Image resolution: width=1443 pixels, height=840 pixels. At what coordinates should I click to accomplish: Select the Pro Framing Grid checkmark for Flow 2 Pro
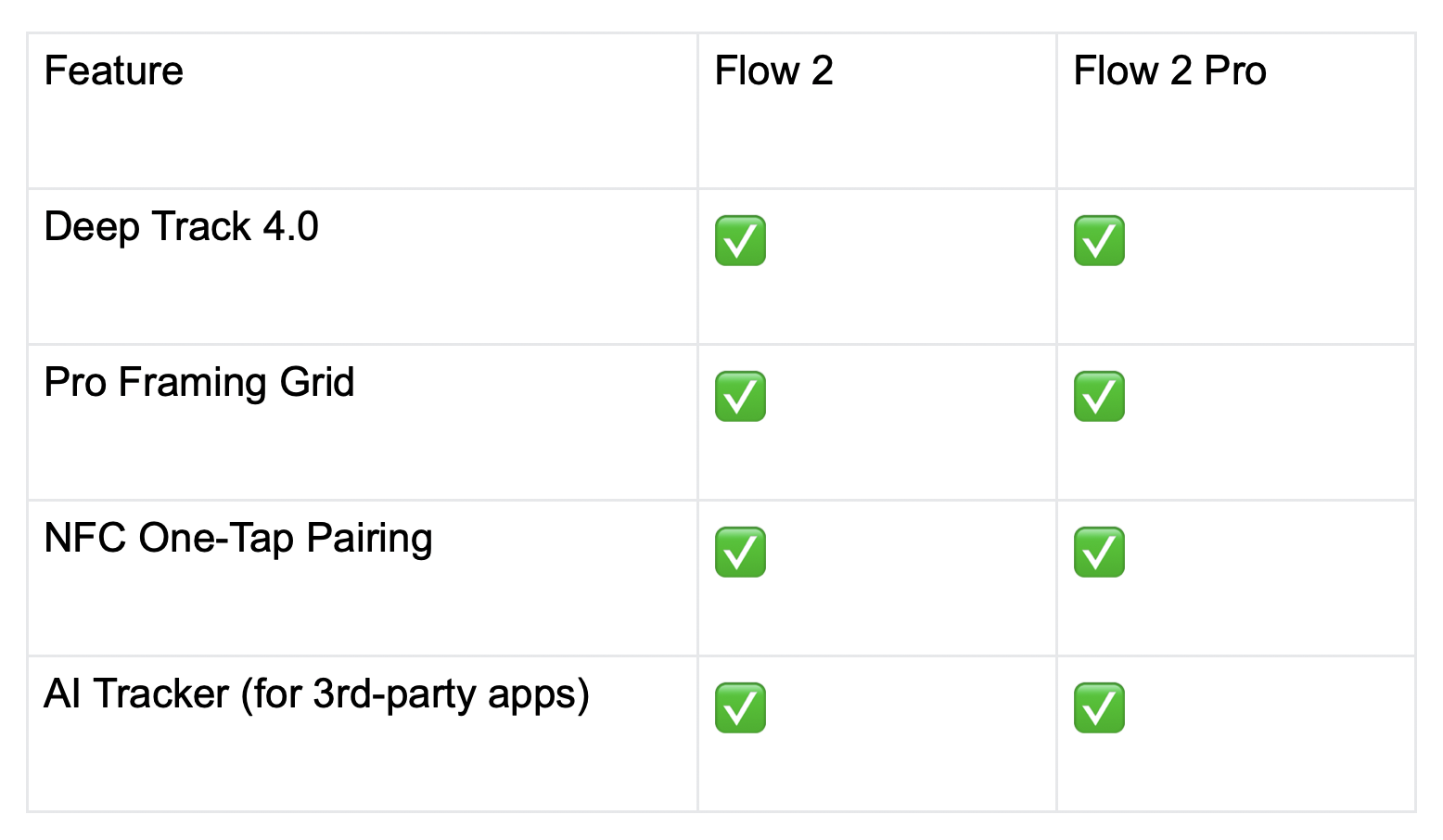click(1099, 397)
